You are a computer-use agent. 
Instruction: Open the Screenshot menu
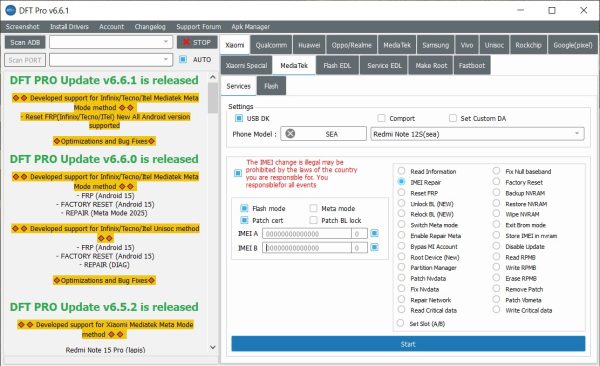22,27
